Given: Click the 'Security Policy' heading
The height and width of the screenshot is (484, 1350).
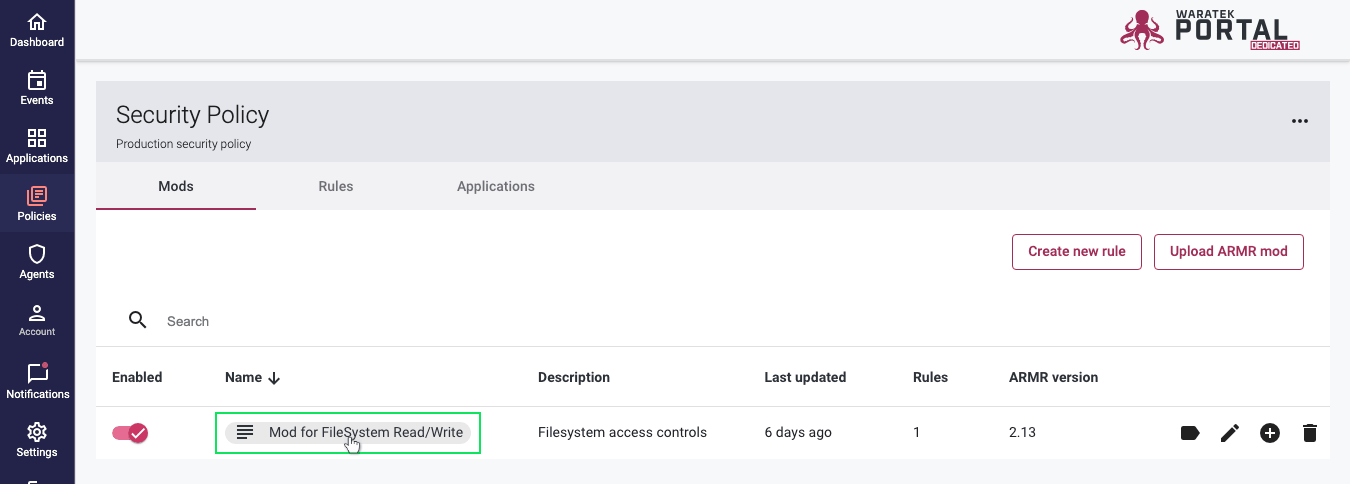Looking at the screenshot, I should 192,114.
